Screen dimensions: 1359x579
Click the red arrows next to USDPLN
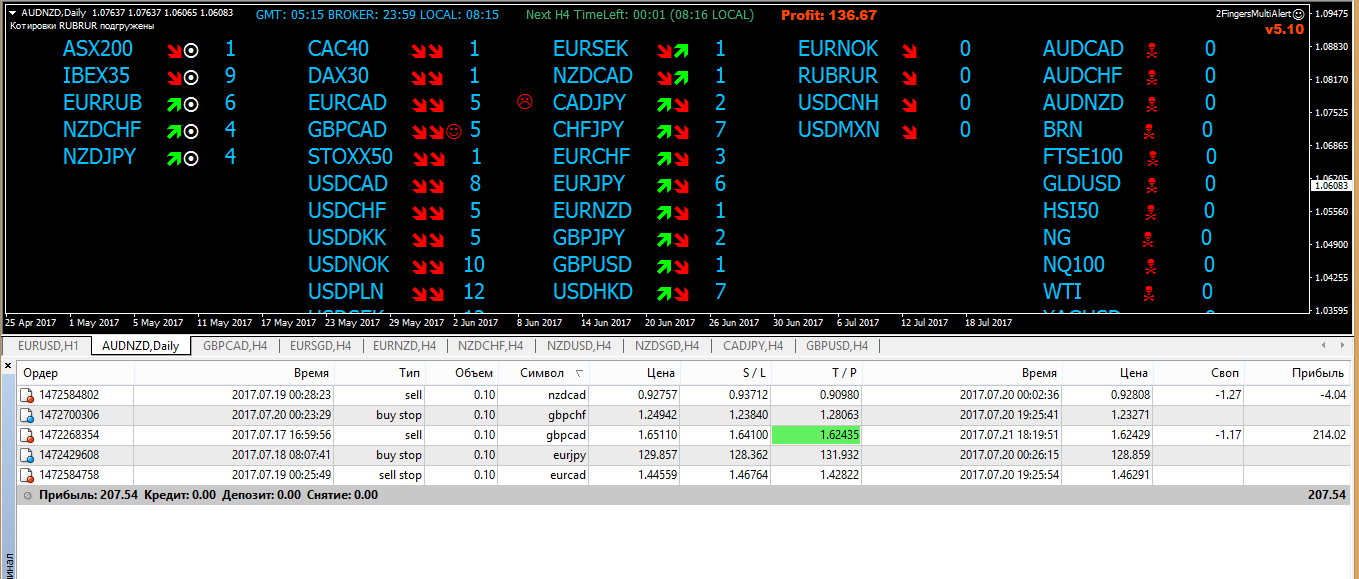point(428,292)
